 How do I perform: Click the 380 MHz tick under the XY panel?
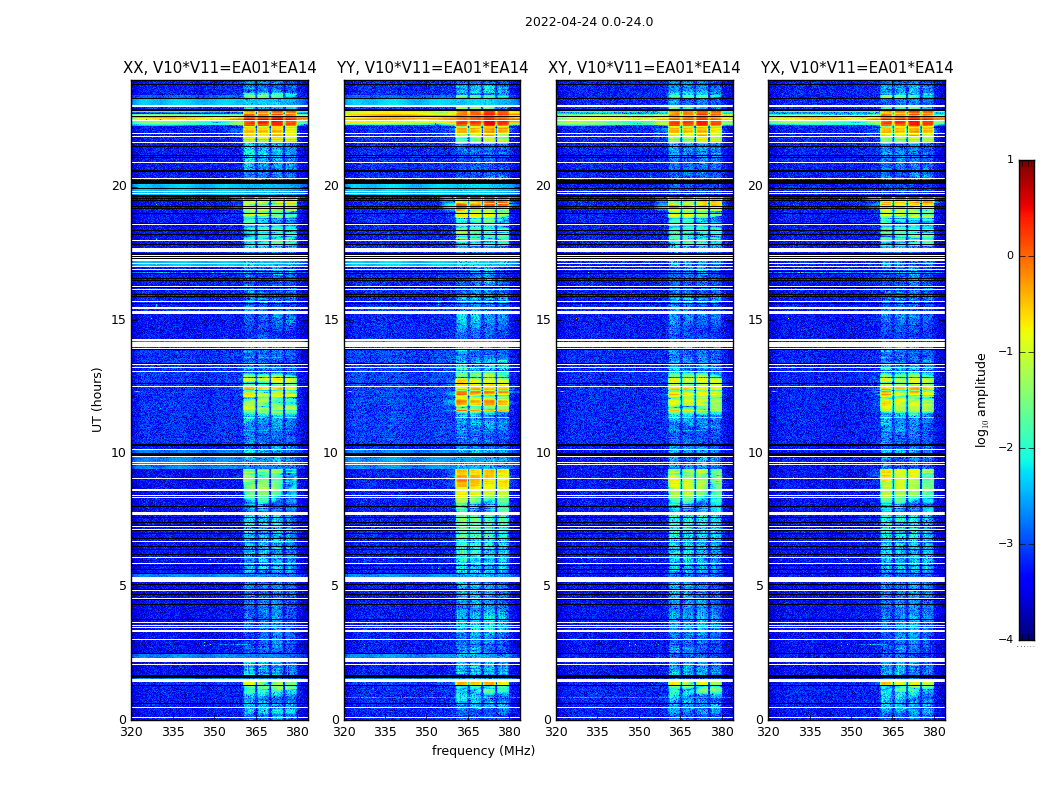pyautogui.click(x=722, y=732)
